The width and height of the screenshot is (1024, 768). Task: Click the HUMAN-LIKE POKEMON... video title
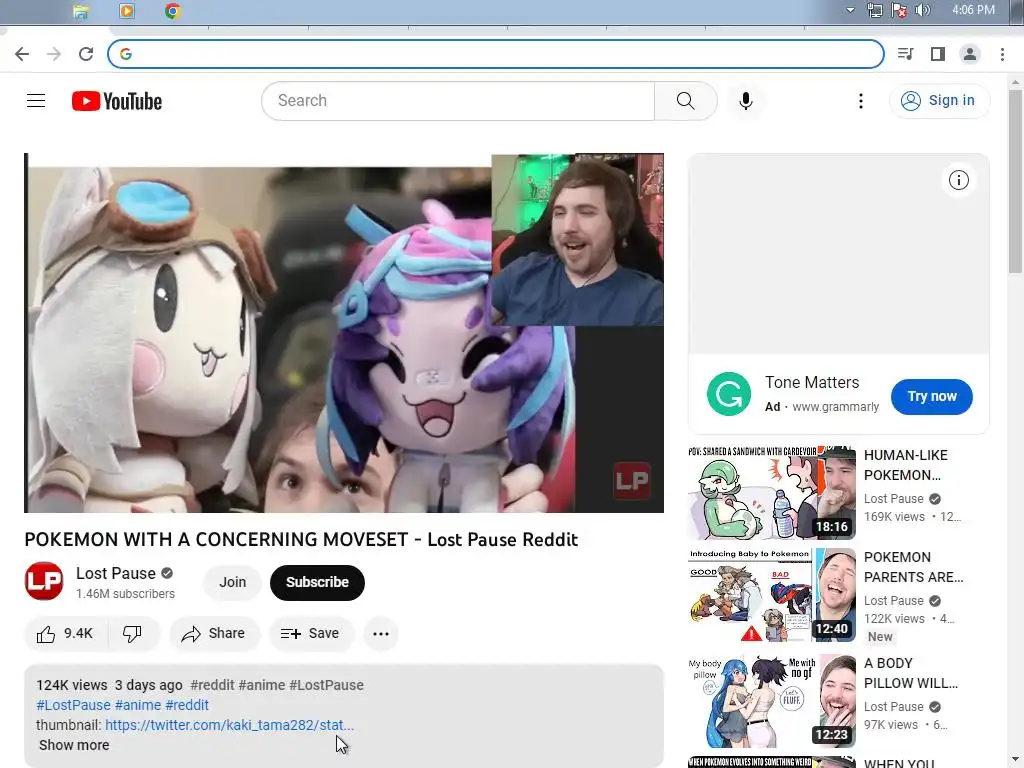point(906,465)
